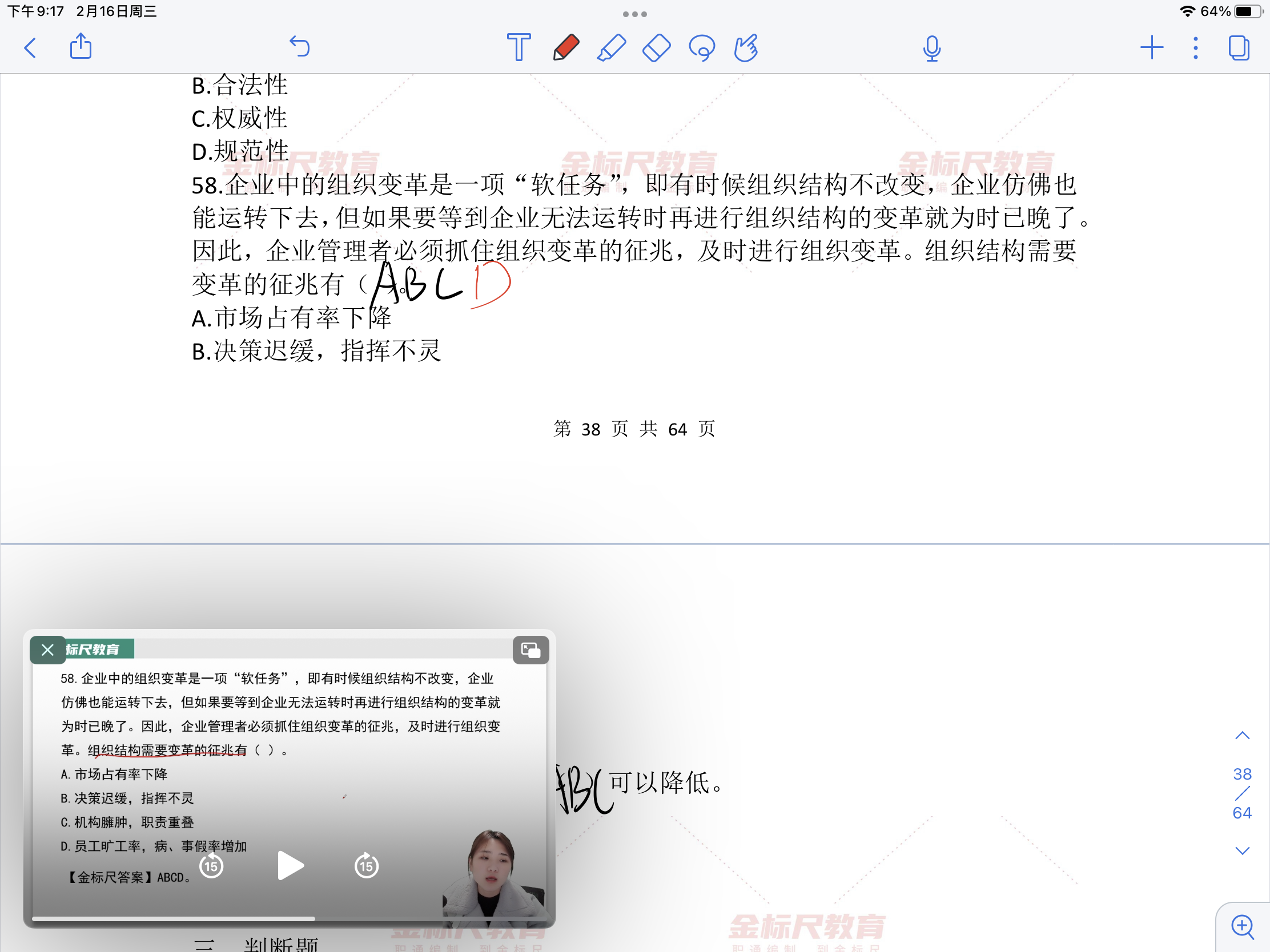1270x952 pixels.
Task: Select the Eraser tool
Action: [656, 47]
